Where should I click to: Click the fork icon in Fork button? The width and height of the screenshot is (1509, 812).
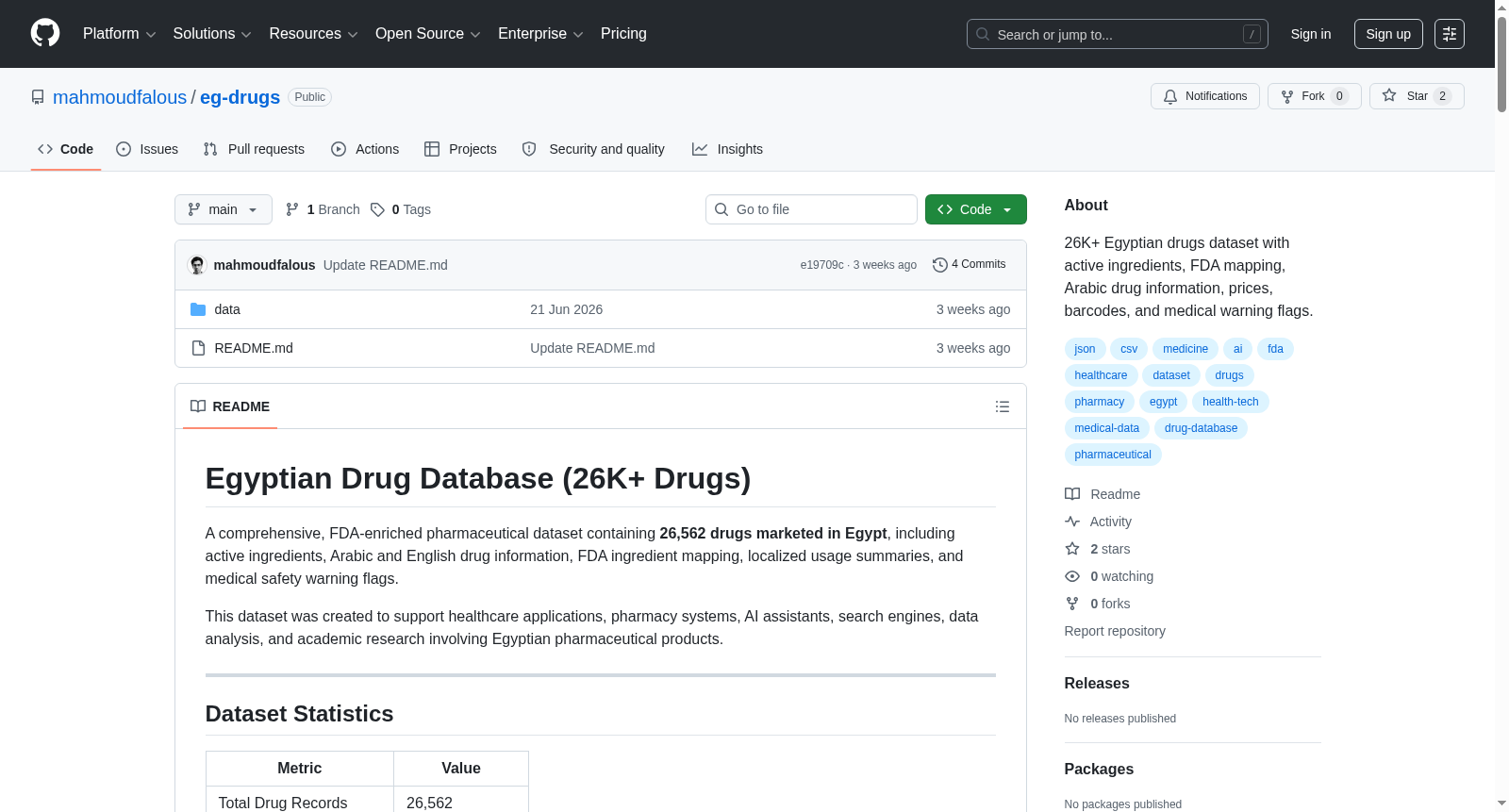(1287, 96)
